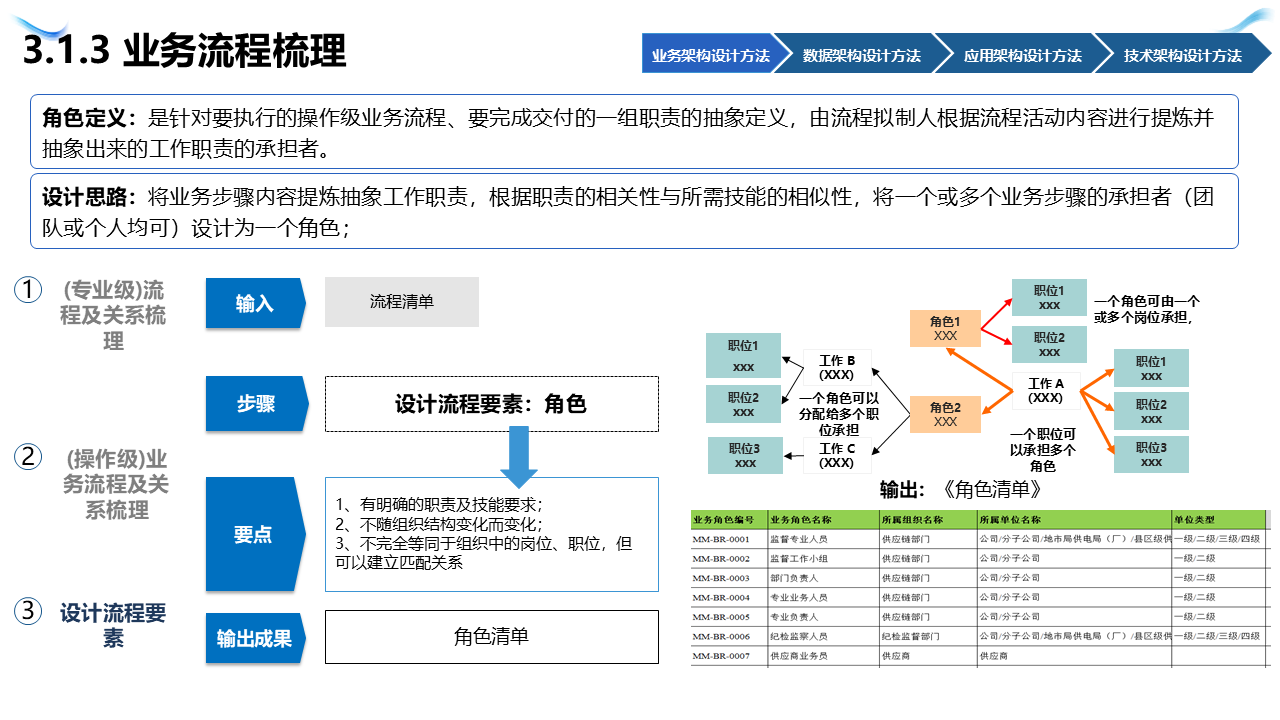
Task: Click 职位1 box connected to 角色1
Action: (1049, 297)
